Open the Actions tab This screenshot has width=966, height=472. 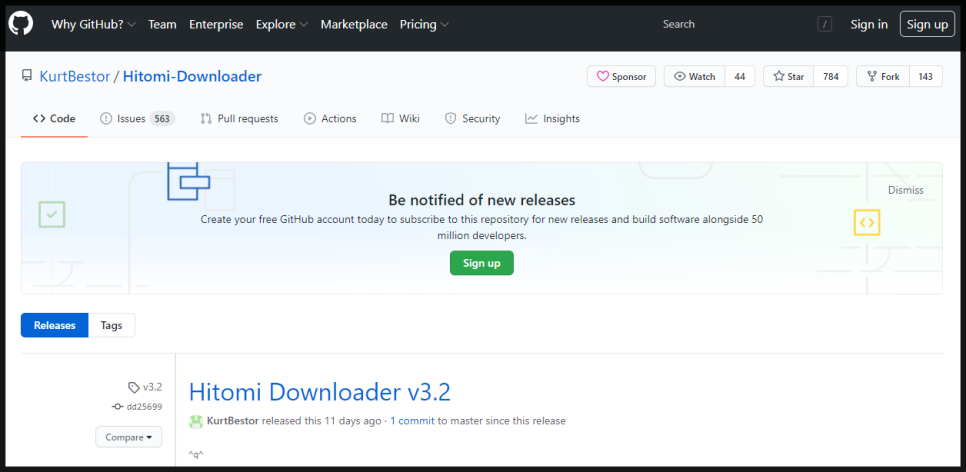(x=330, y=118)
